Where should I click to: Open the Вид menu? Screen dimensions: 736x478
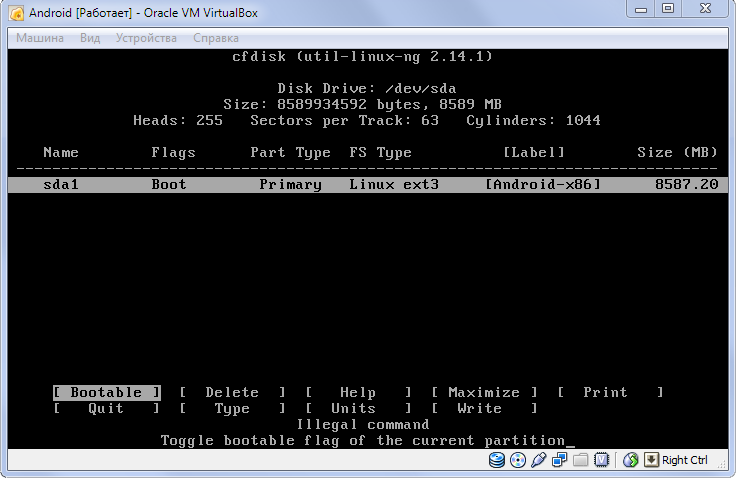pos(90,38)
